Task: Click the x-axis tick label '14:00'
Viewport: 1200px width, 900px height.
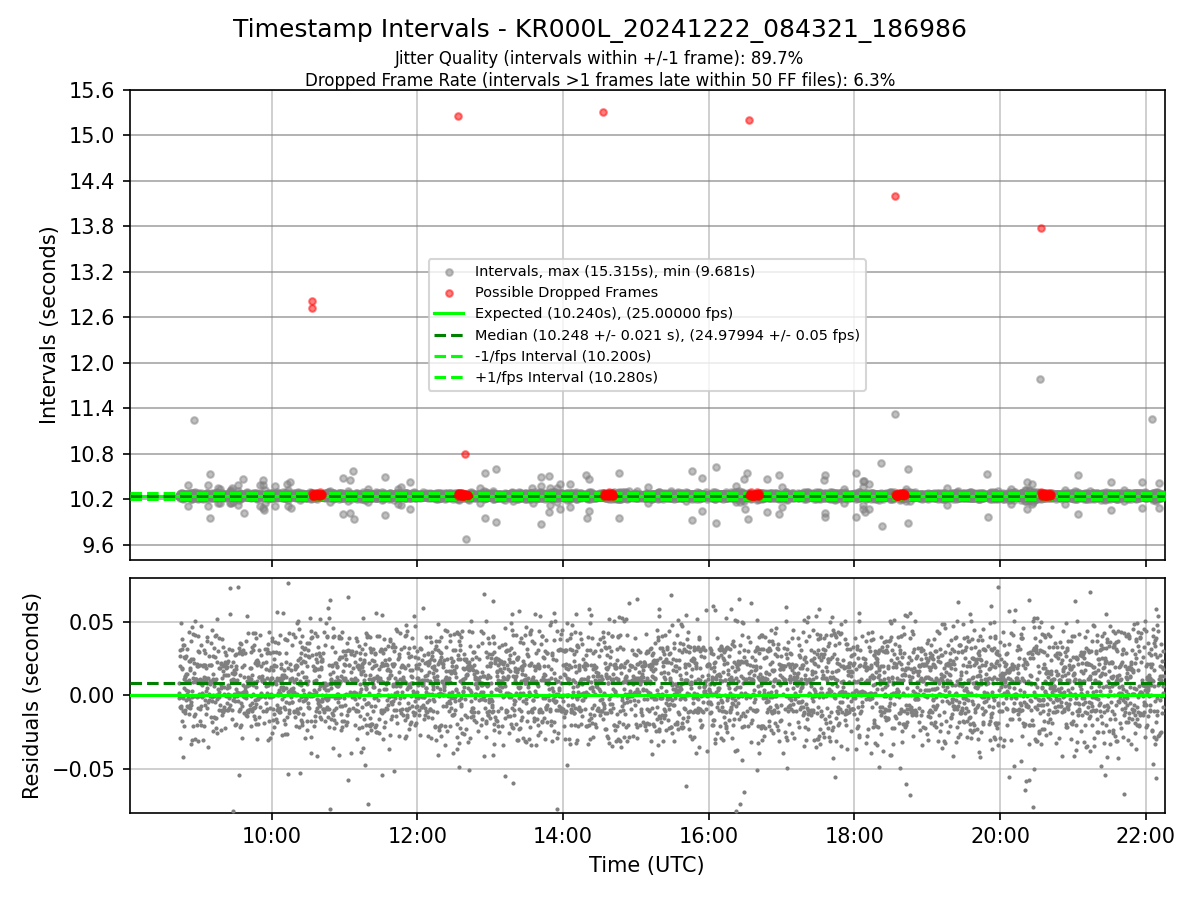Action: pos(563,835)
